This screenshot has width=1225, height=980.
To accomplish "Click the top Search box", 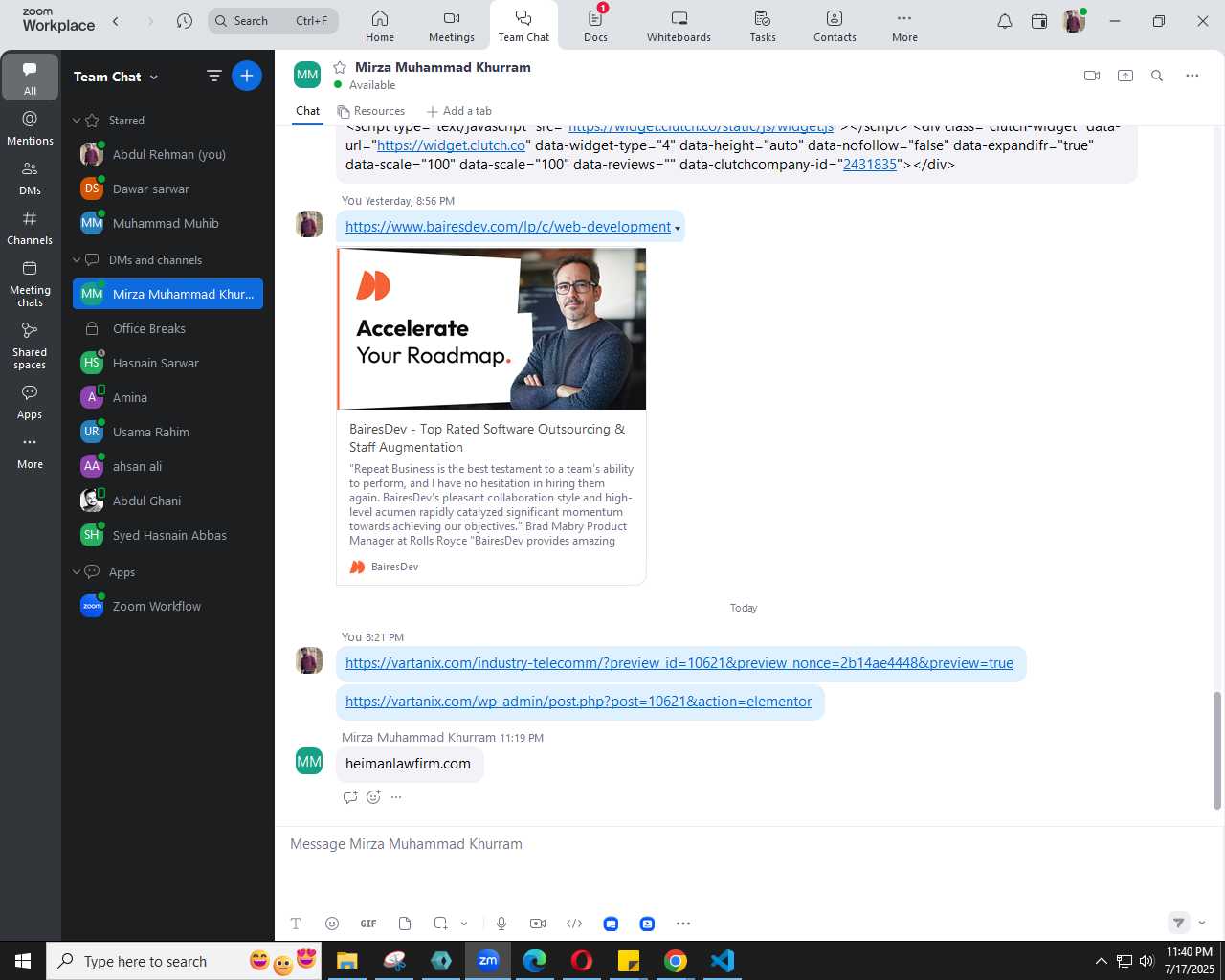I will pyautogui.click(x=274, y=21).
